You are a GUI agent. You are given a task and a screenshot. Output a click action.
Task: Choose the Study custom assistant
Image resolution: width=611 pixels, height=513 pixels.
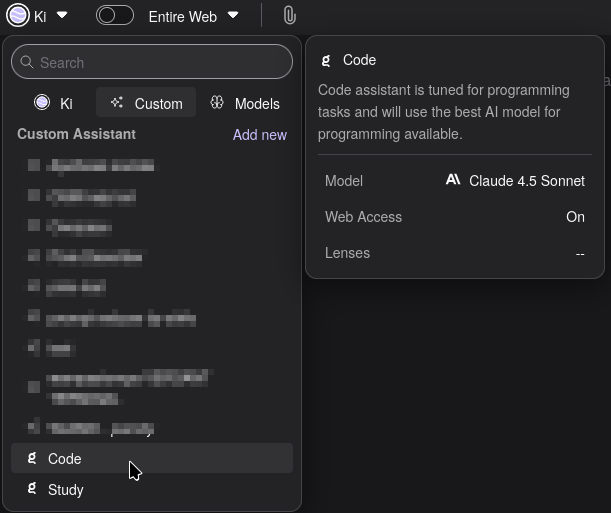65,489
